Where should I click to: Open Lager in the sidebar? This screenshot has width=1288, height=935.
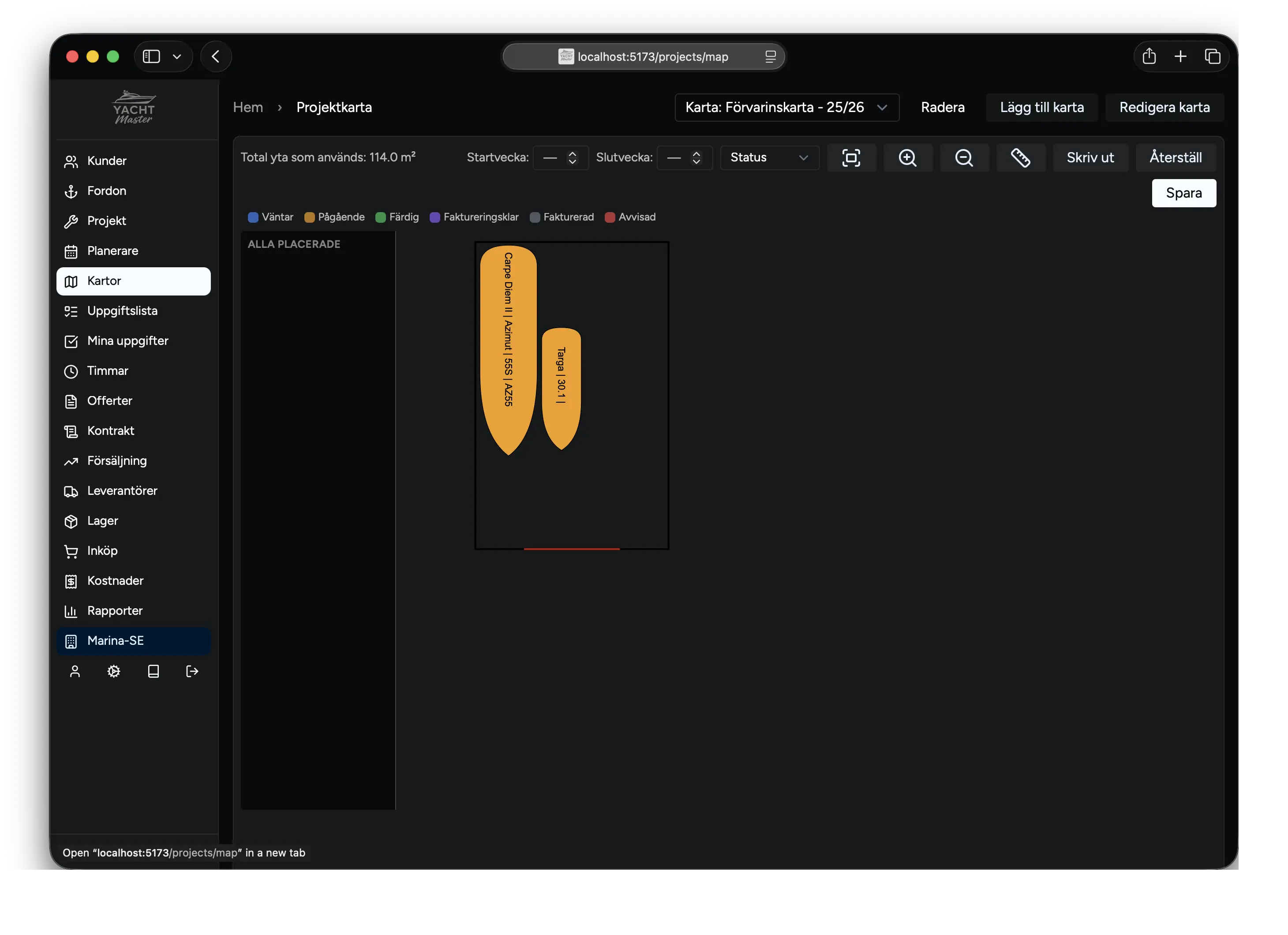(x=134, y=522)
